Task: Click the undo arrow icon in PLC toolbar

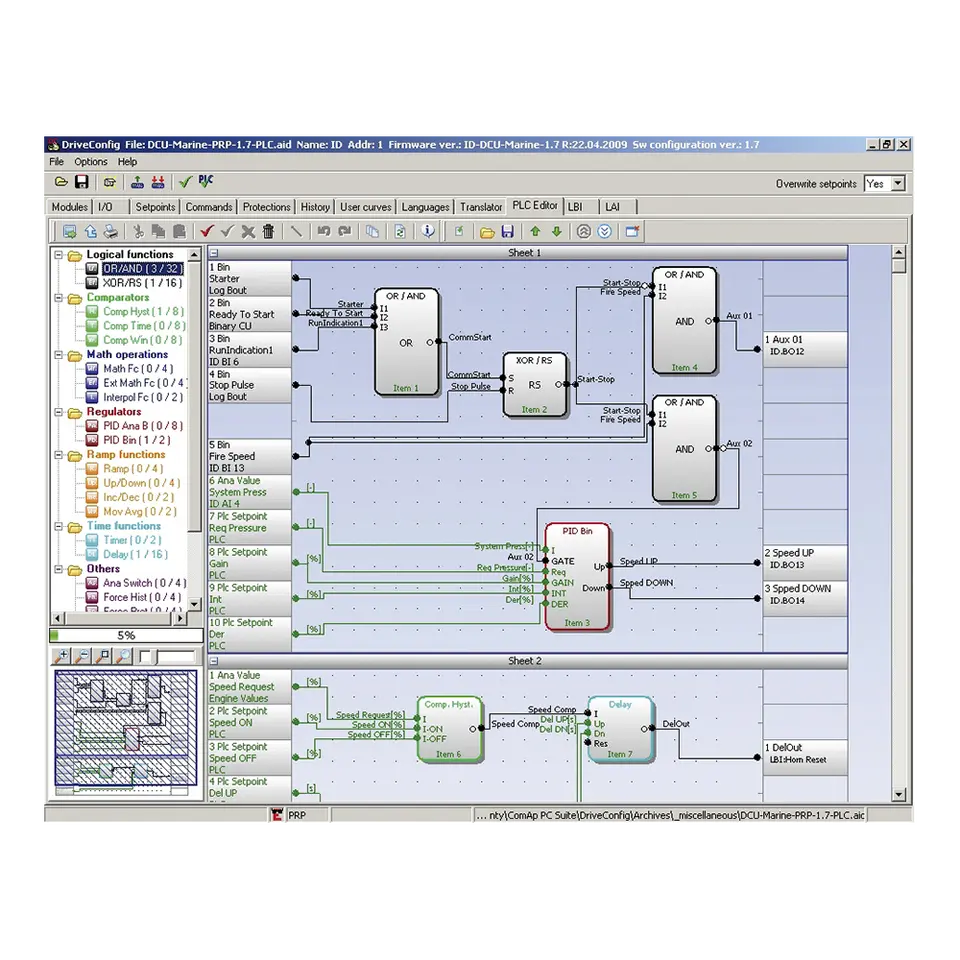Action: pos(324,231)
